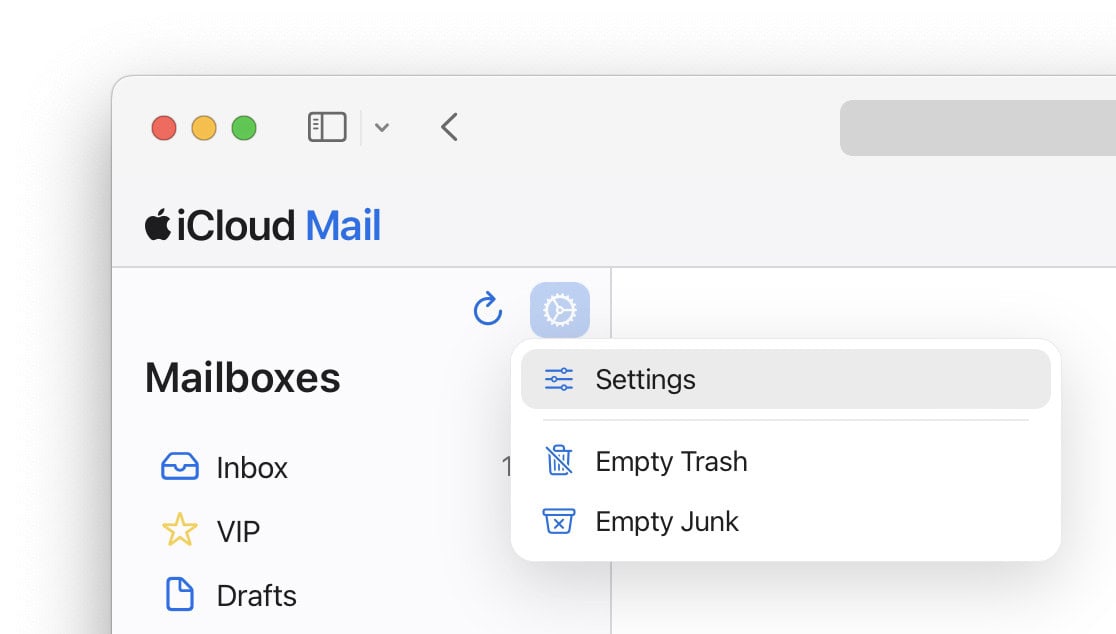1116x634 pixels.
Task: Toggle the browser sidebar button
Action: point(327,127)
